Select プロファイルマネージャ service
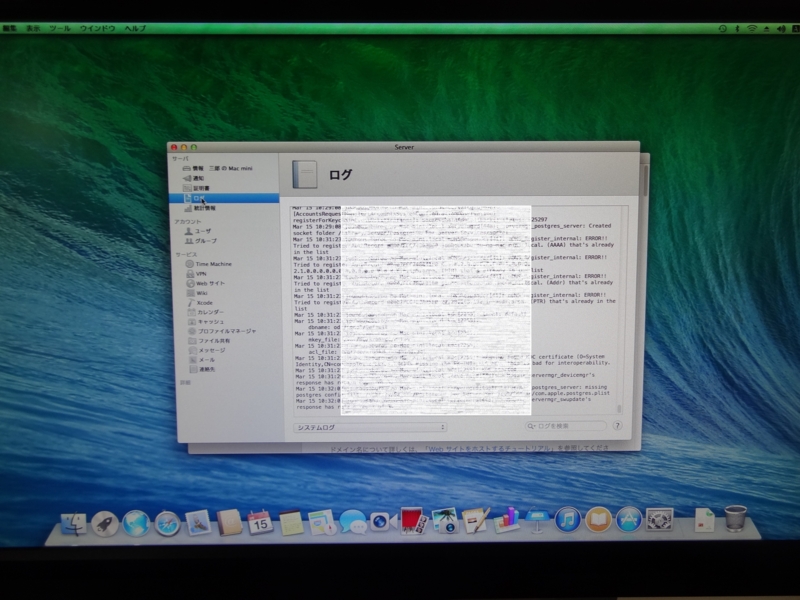 222,331
